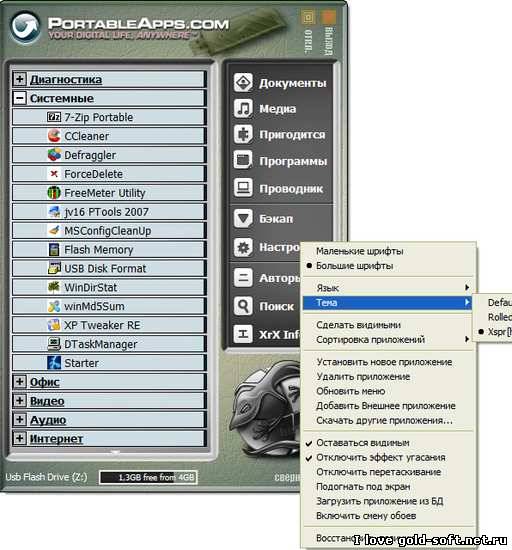The image size is (512, 550).
Task: Click the PortableApps logo globe icon
Action: pos(25,27)
